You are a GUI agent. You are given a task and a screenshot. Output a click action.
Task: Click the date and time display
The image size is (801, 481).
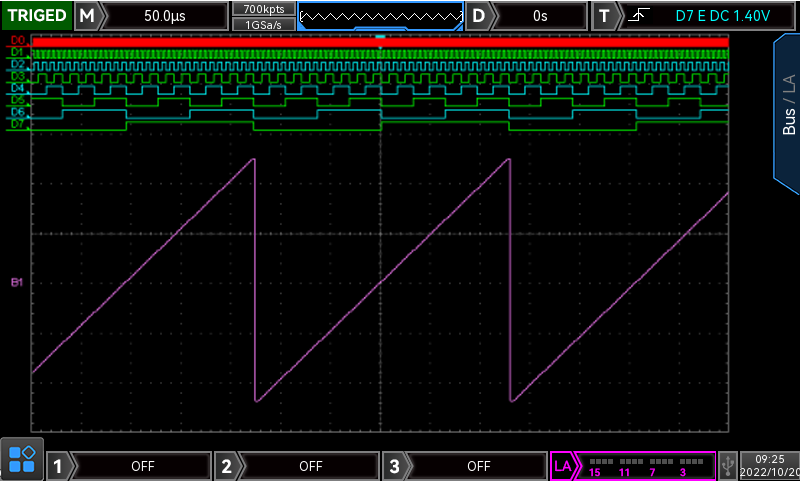click(770, 465)
